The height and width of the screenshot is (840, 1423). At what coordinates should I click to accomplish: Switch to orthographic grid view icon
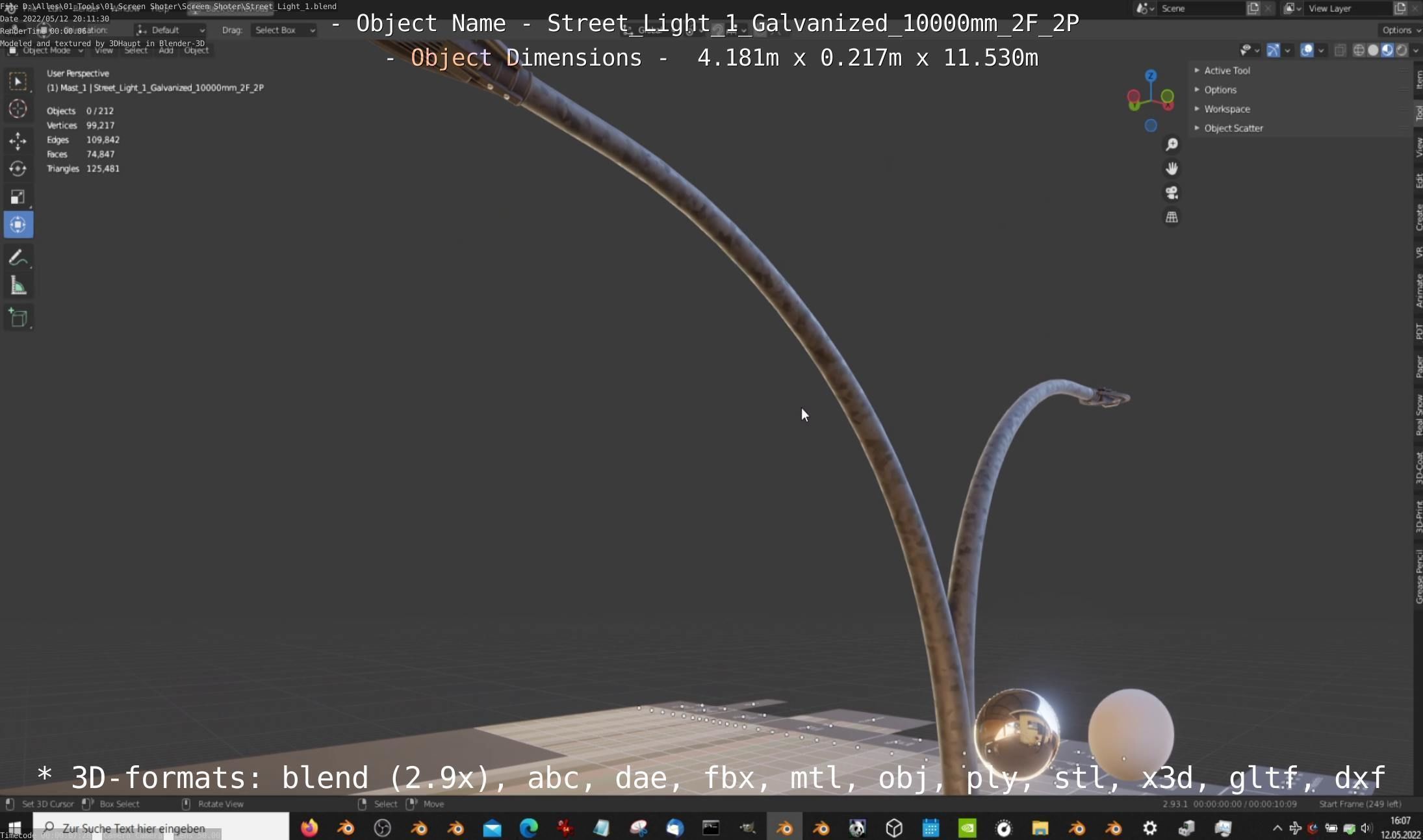[x=1172, y=218]
